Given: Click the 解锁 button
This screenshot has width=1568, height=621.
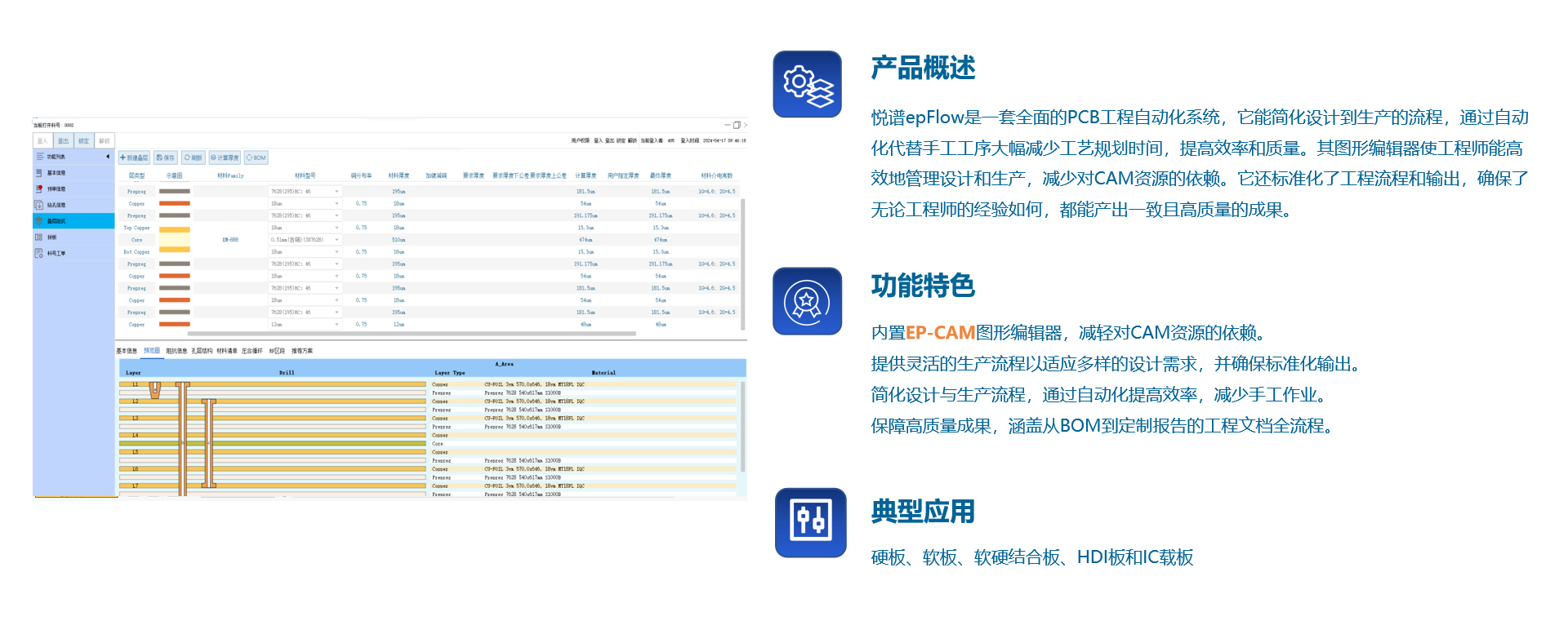Looking at the screenshot, I should [x=105, y=141].
